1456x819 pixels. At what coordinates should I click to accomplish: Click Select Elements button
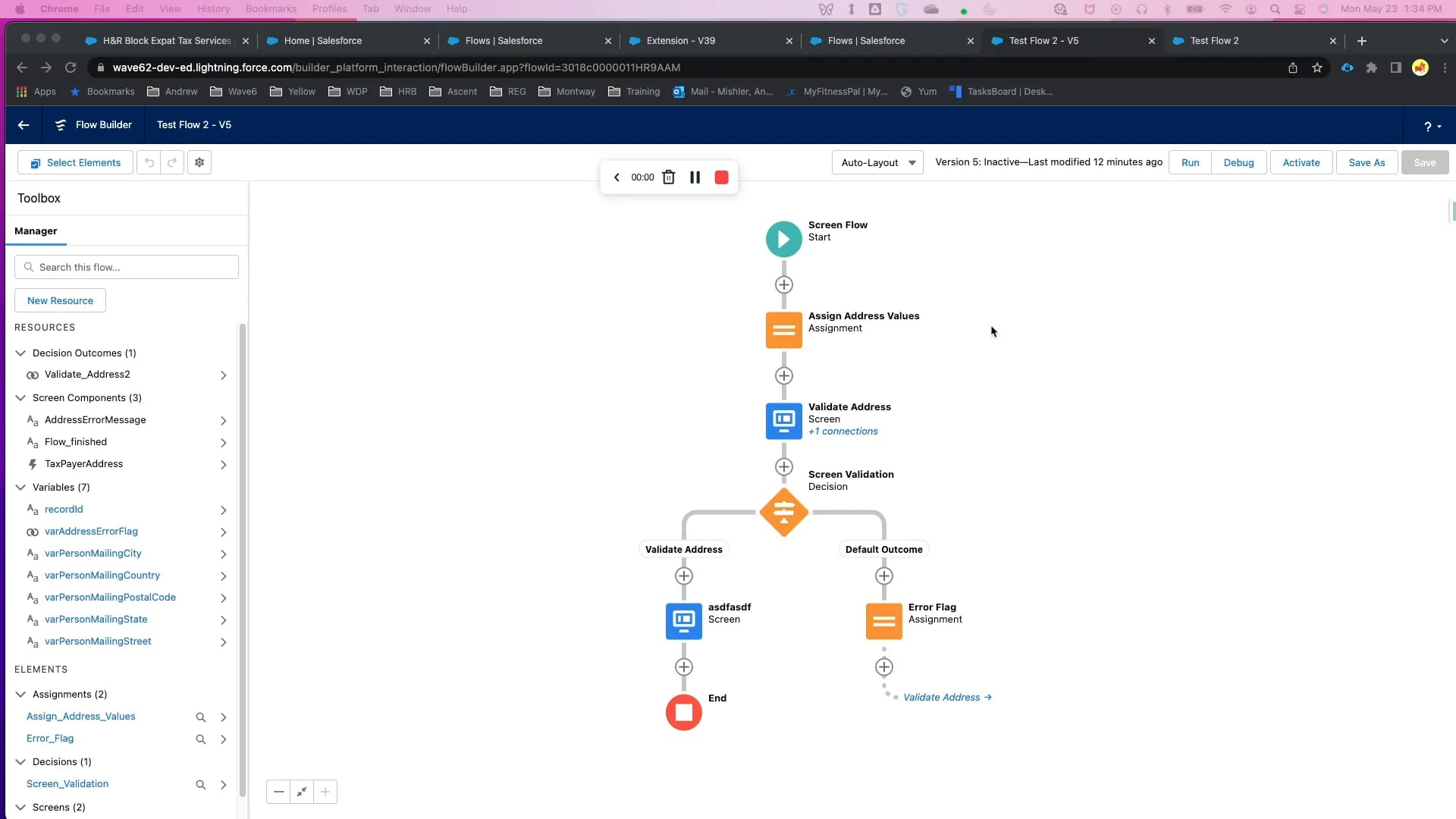[x=75, y=162]
